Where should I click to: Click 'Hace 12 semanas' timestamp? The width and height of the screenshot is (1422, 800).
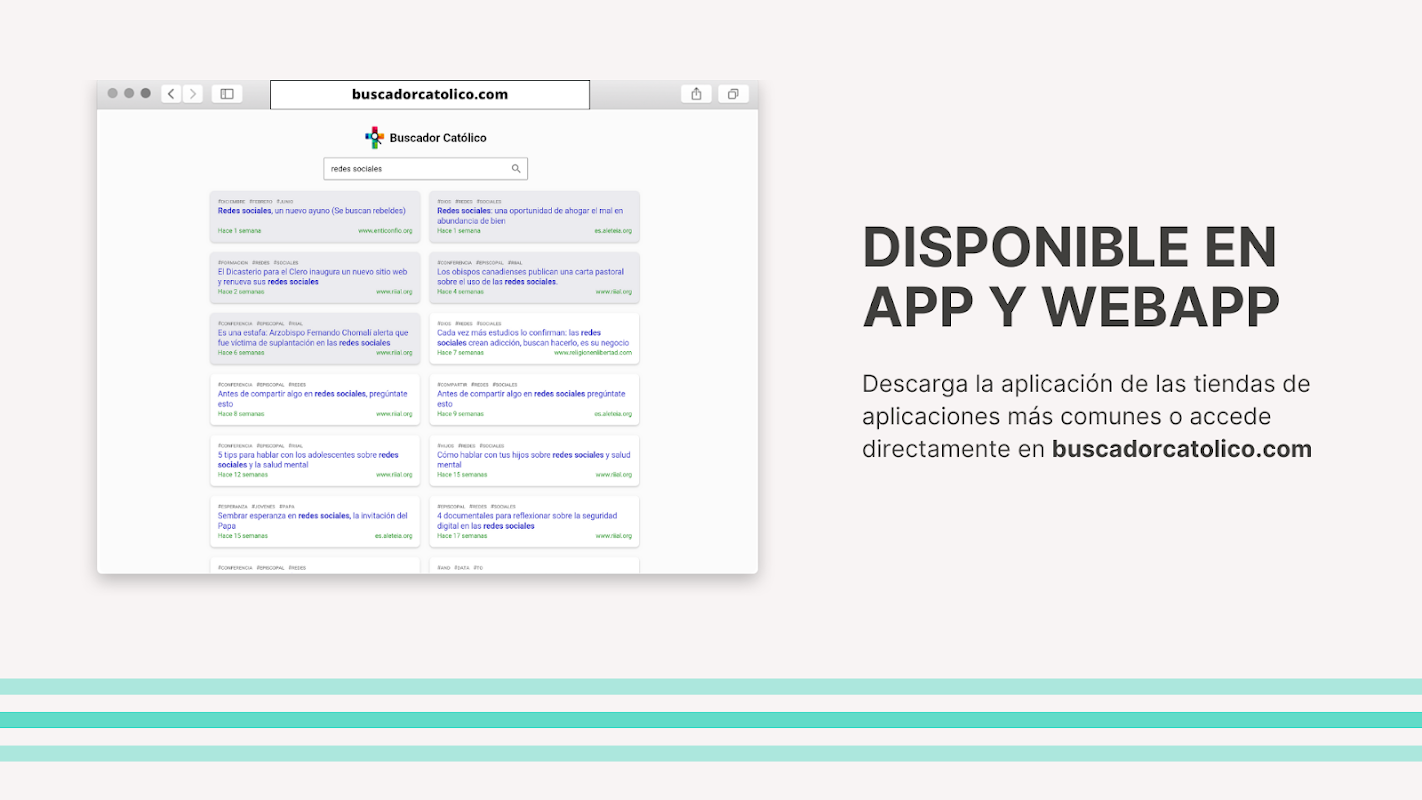point(243,474)
